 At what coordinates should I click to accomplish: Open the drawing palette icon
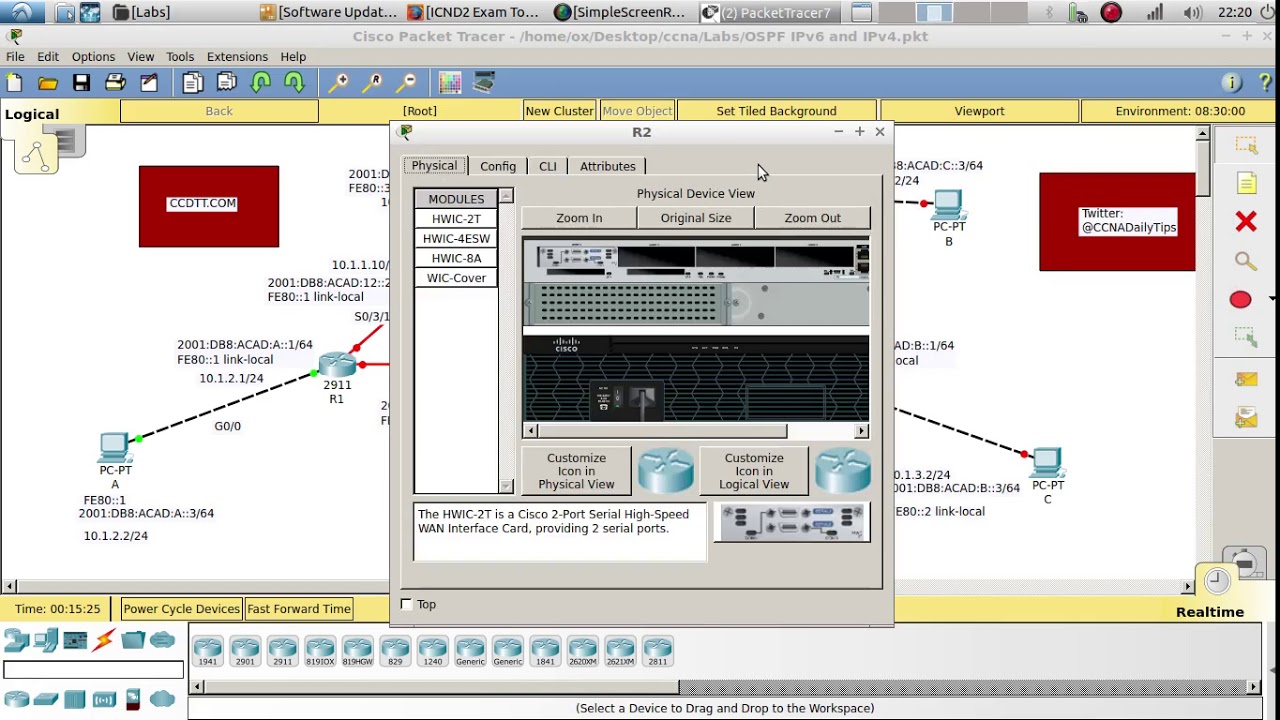[x=450, y=83]
